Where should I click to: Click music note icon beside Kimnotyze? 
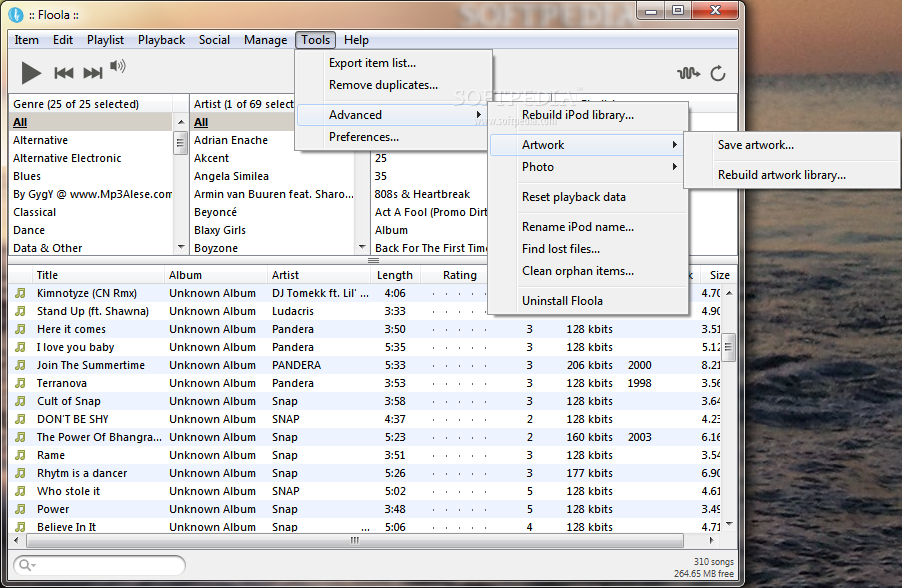(20, 293)
